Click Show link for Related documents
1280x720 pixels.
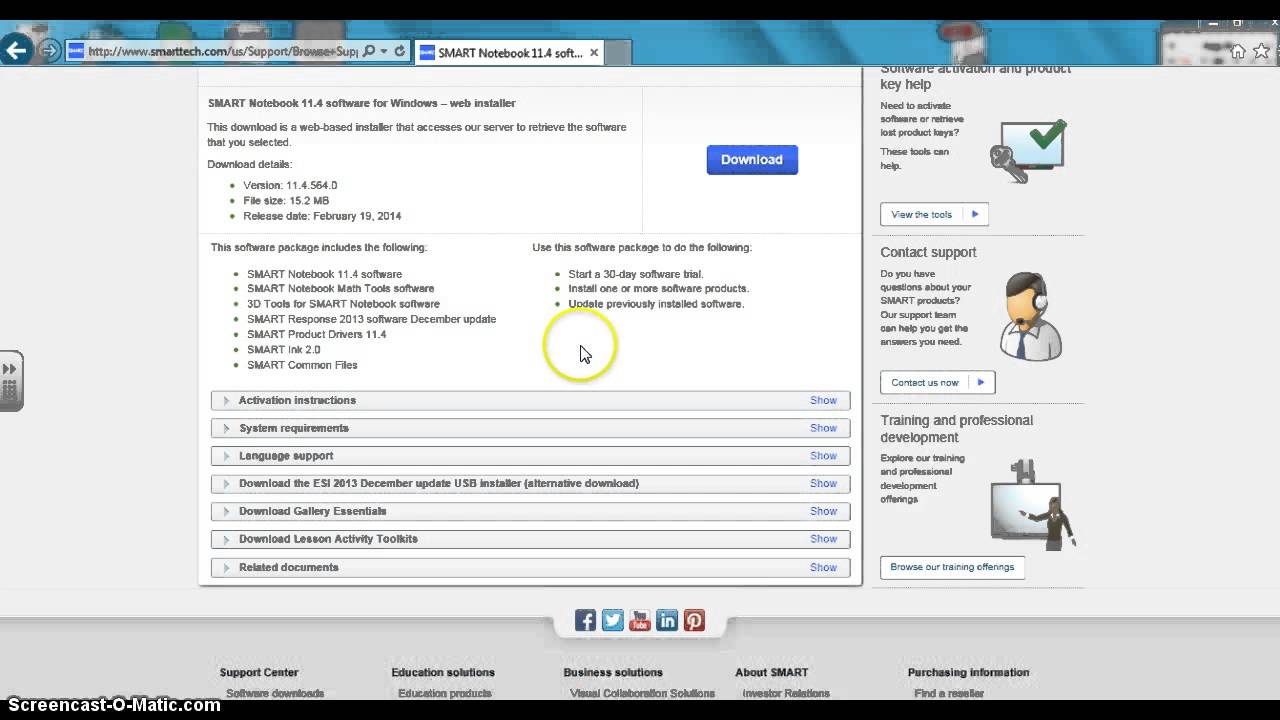(823, 567)
